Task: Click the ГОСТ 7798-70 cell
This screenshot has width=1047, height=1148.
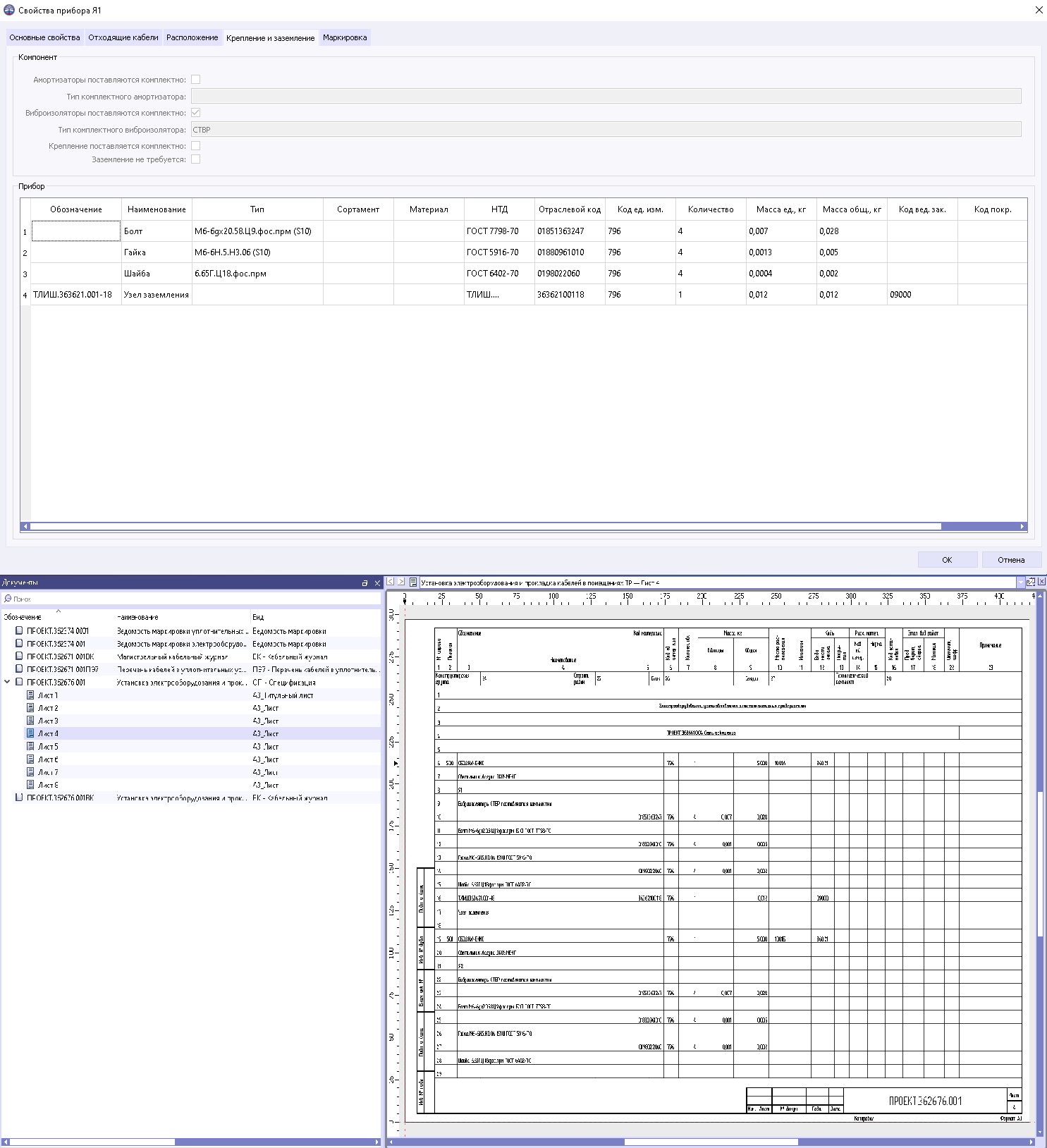Action: click(x=499, y=231)
